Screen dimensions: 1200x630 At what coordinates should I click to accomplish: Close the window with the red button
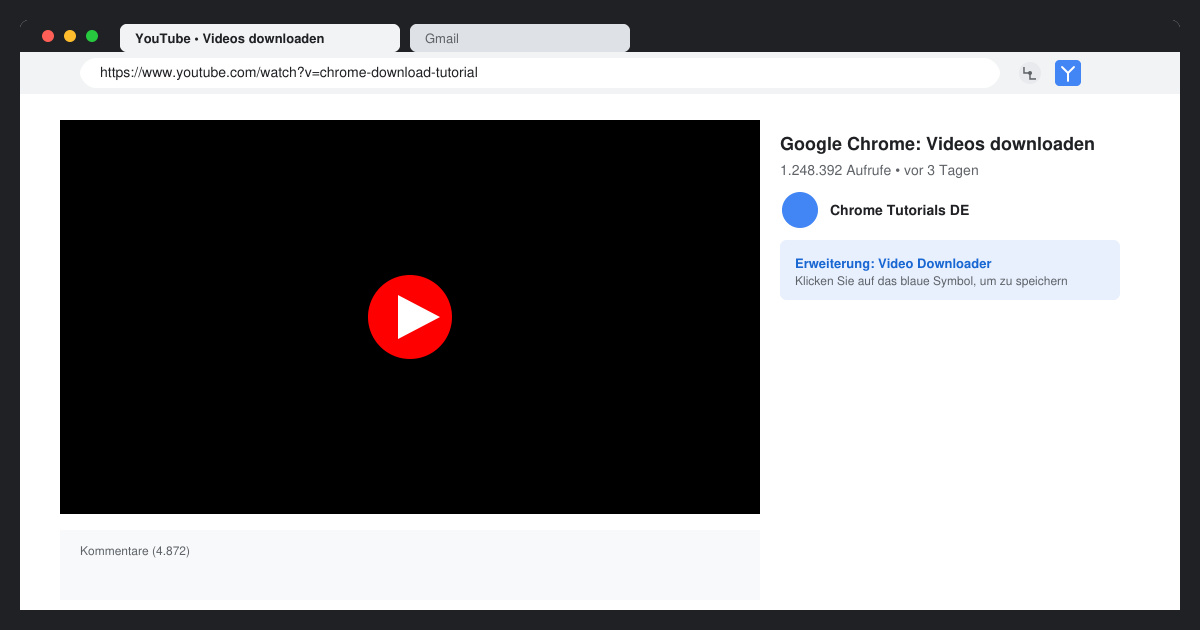pos(48,36)
